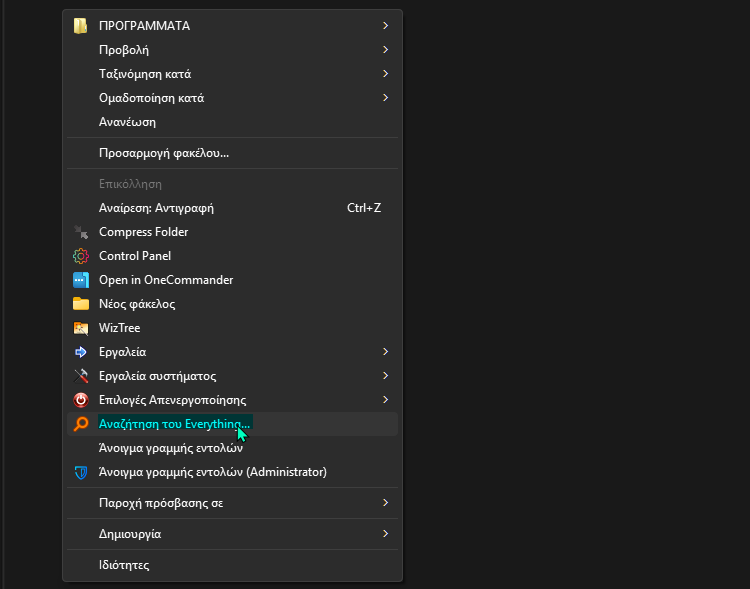Click the Everything search magnifier icon
This screenshot has height=589, width=750.
tap(81, 424)
